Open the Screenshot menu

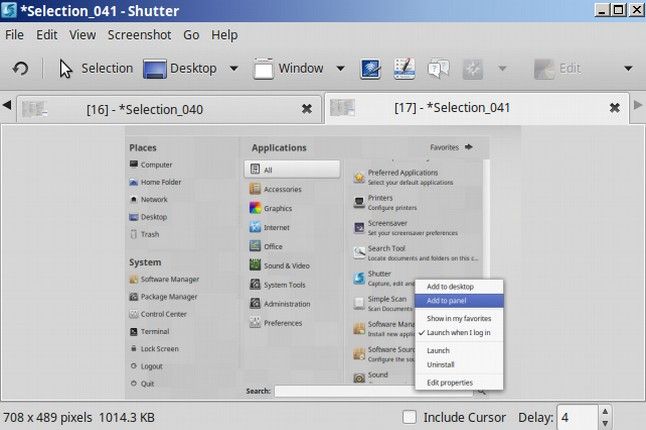tap(139, 35)
